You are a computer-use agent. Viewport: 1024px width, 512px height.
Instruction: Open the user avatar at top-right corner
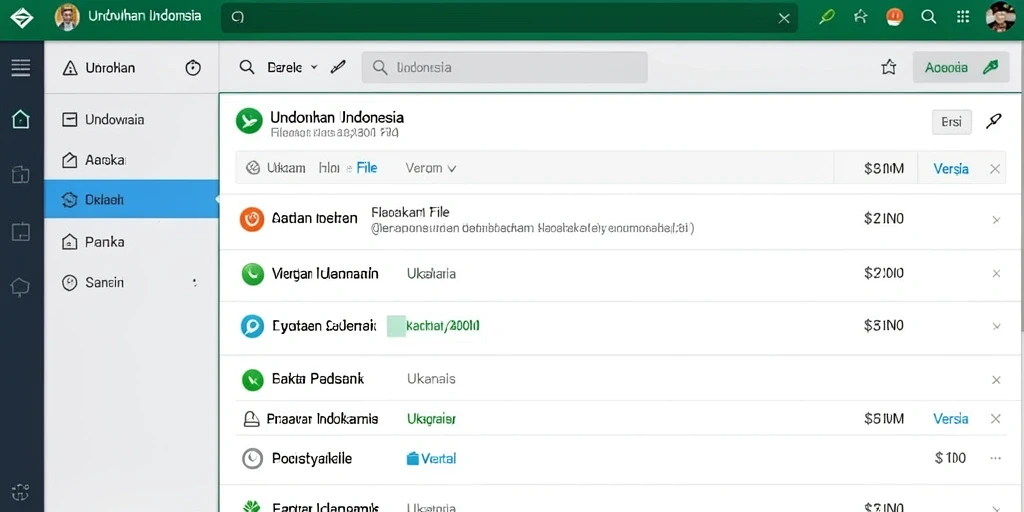coord(1000,17)
